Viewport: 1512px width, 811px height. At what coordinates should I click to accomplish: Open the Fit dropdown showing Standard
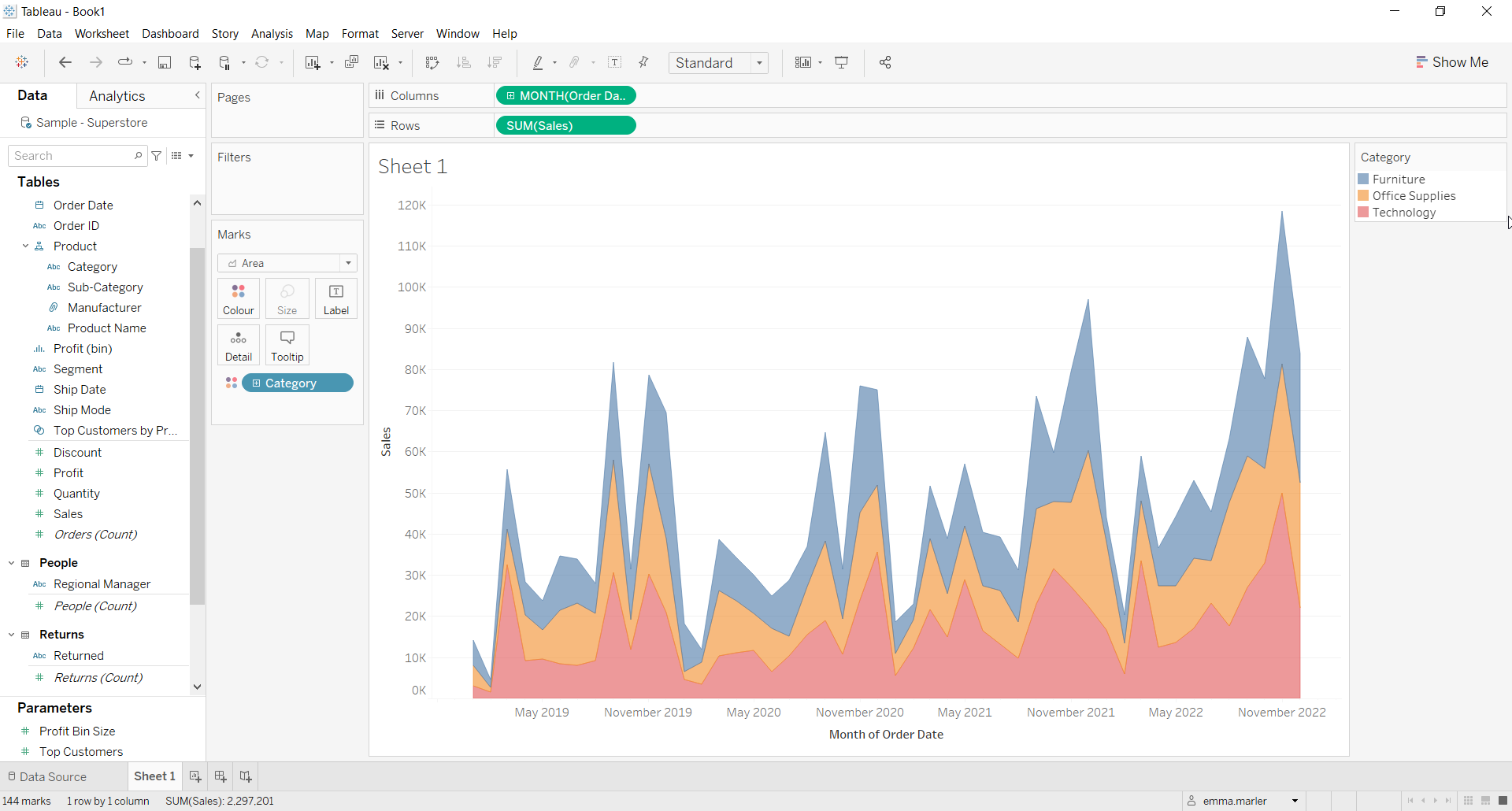click(758, 62)
